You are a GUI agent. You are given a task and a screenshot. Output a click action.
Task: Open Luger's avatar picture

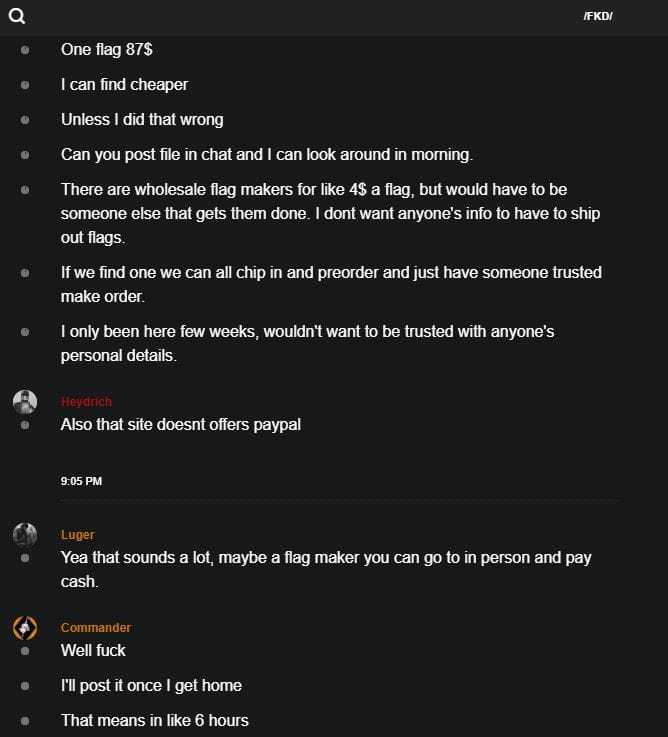(25, 534)
